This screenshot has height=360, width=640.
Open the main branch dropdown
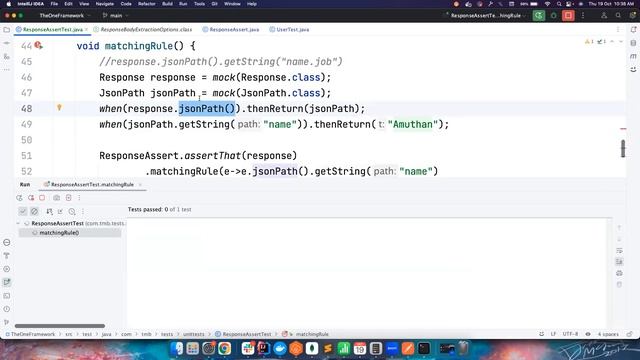point(116,16)
